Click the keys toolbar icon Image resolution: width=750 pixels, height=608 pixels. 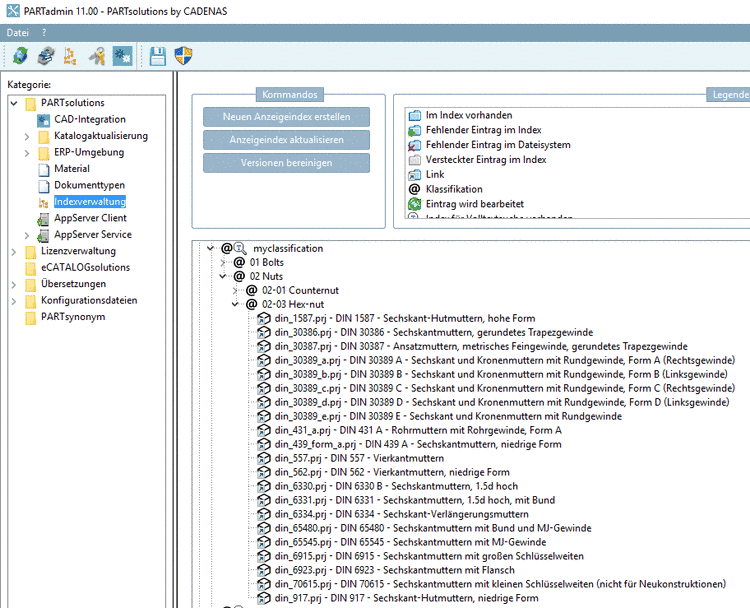[96, 57]
